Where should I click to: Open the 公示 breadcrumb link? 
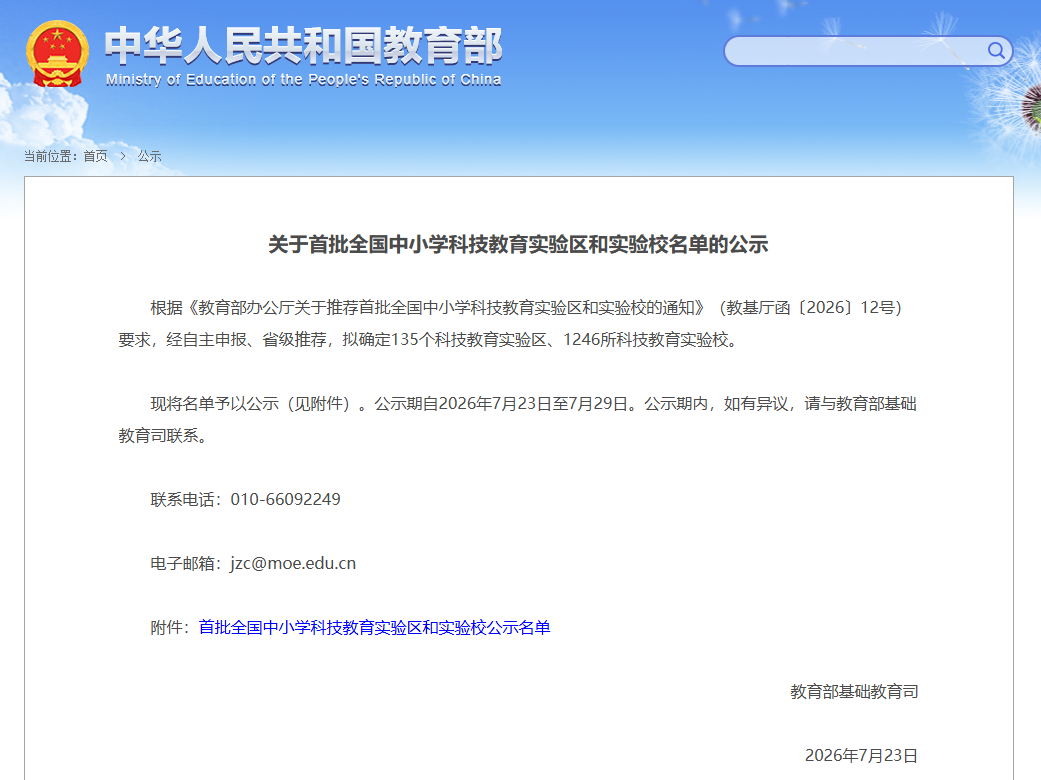click(149, 156)
